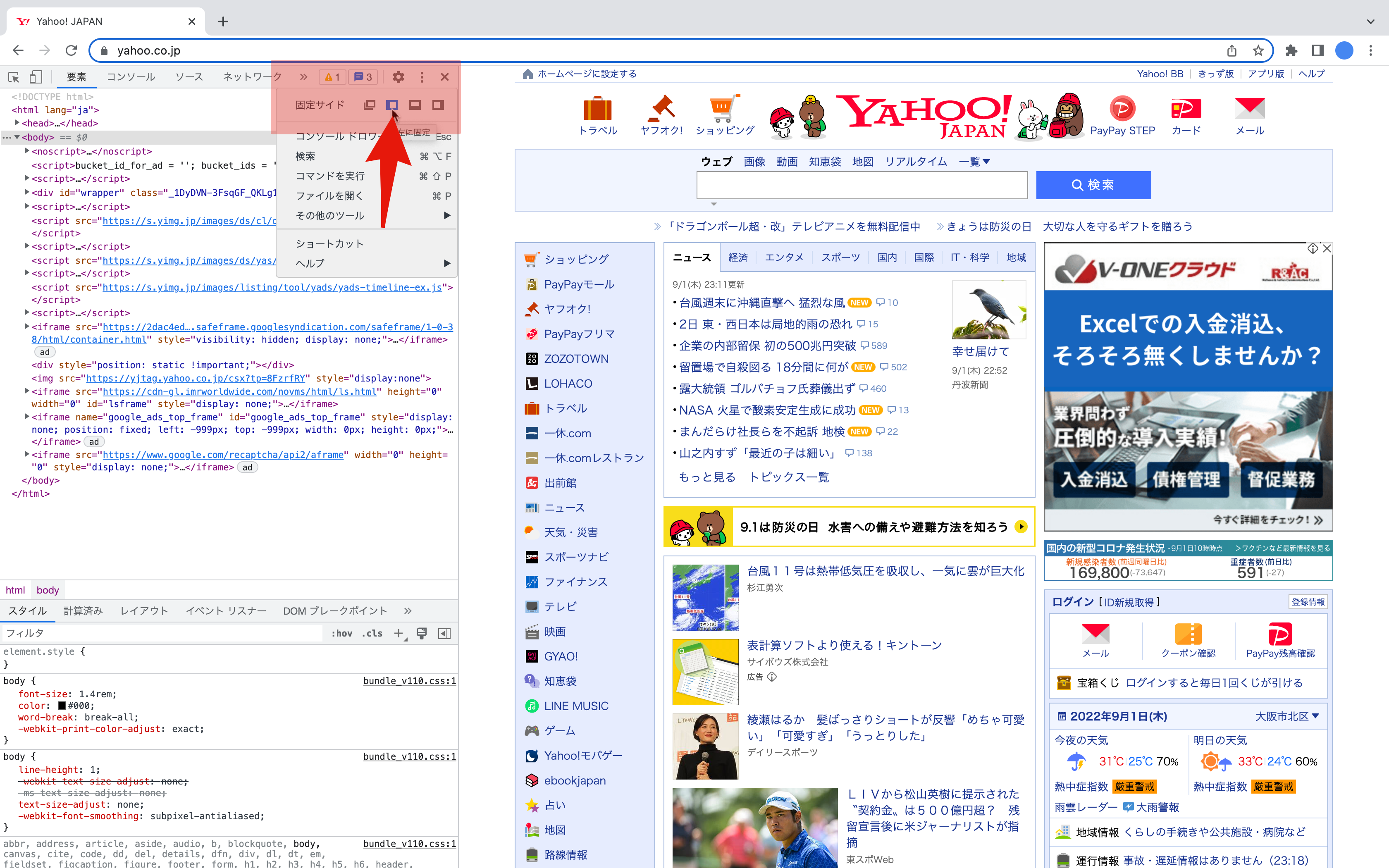Select ファイルを開く from the menu
The height and width of the screenshot is (868, 1389).
(x=367, y=196)
